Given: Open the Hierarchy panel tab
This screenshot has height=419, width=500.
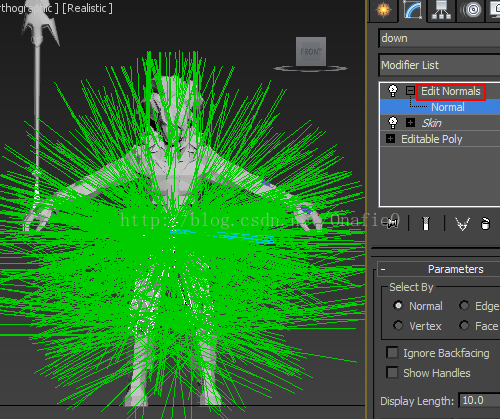Looking at the screenshot, I should click(x=441, y=10).
